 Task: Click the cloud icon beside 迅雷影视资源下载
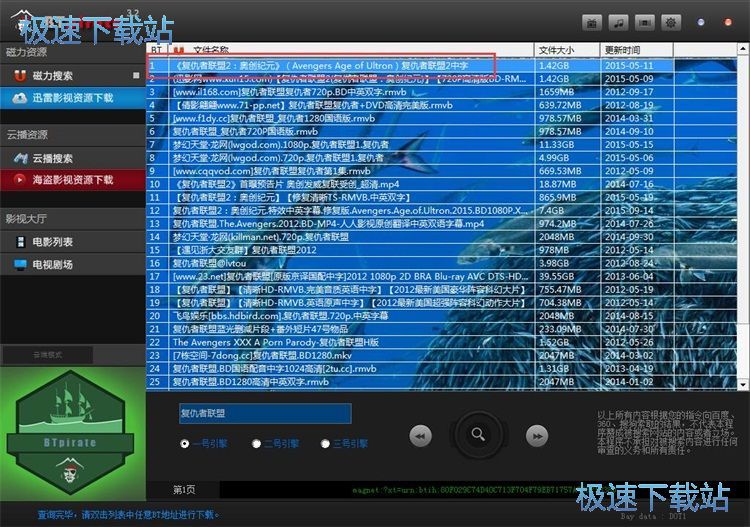pyautogui.click(x=20, y=98)
